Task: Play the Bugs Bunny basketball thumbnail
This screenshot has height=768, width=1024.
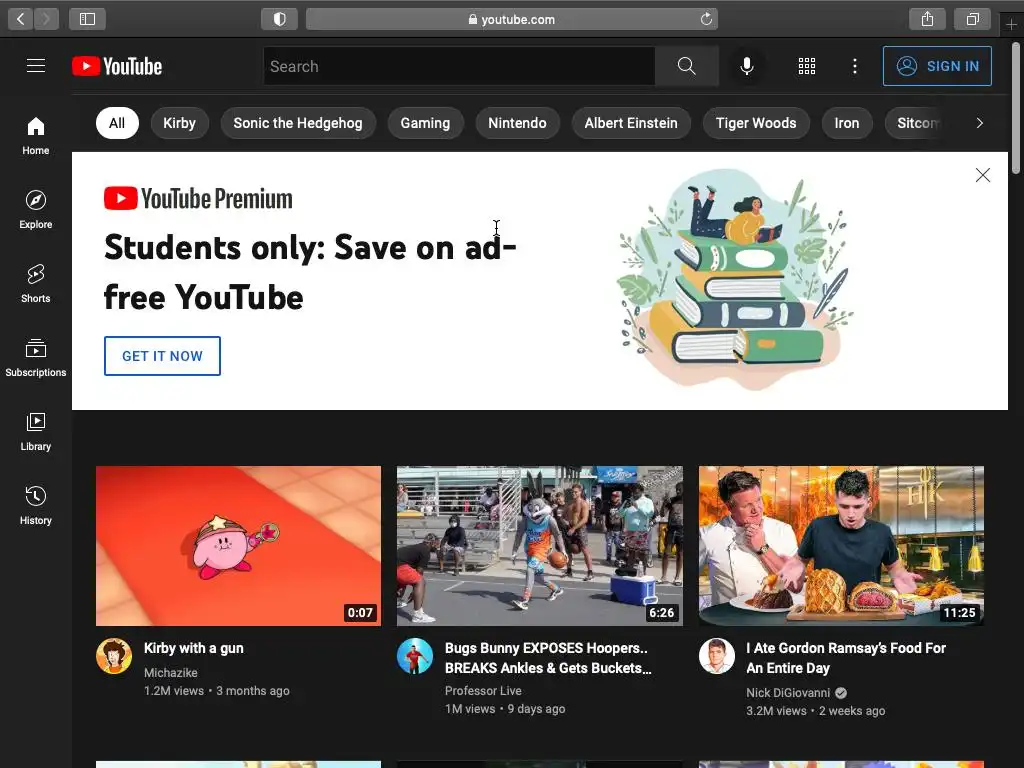Action: pos(539,545)
